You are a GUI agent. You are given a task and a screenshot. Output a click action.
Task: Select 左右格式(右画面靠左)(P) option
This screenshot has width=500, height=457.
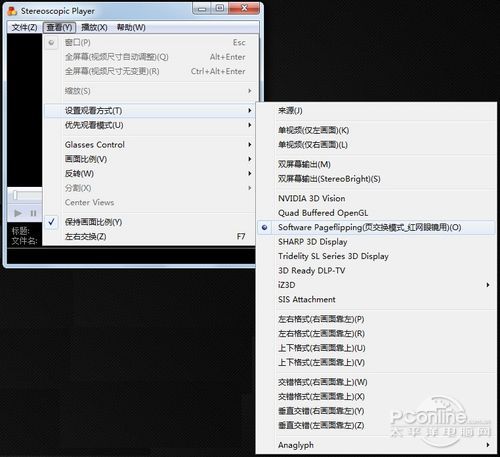pyautogui.click(x=376, y=319)
